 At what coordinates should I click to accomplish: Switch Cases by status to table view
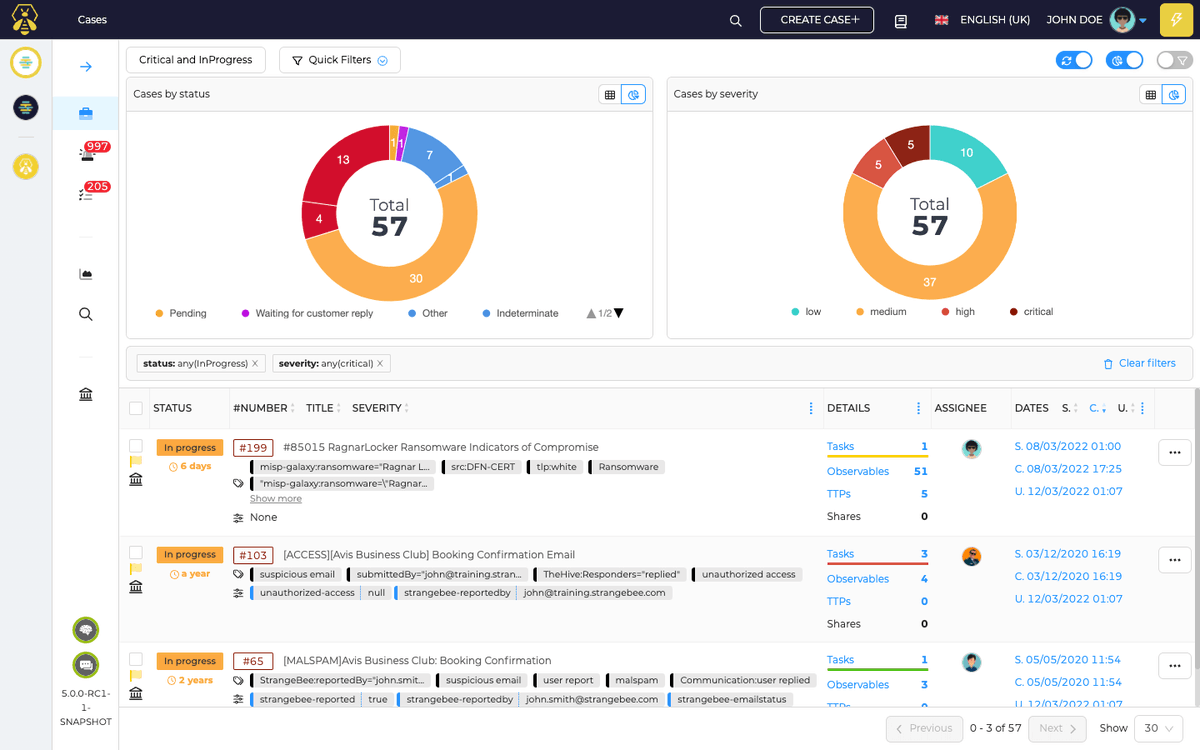[x=610, y=94]
